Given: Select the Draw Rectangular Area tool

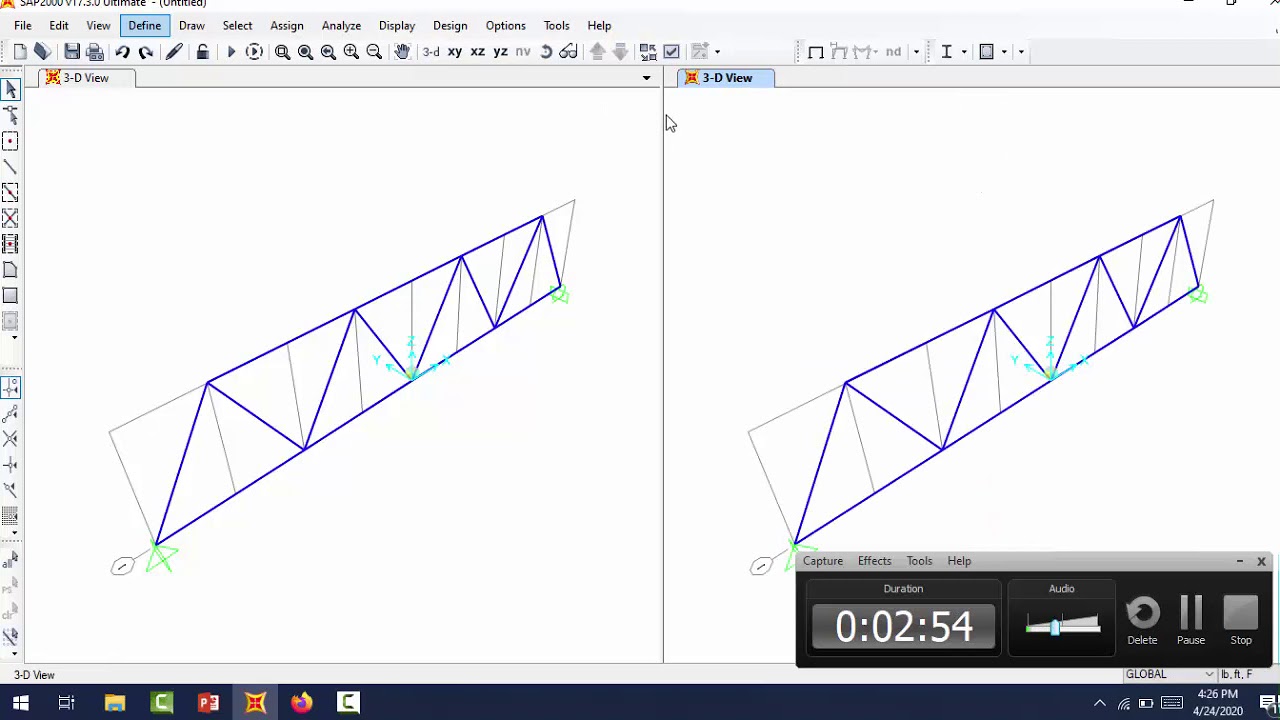Looking at the screenshot, I should tap(10, 296).
